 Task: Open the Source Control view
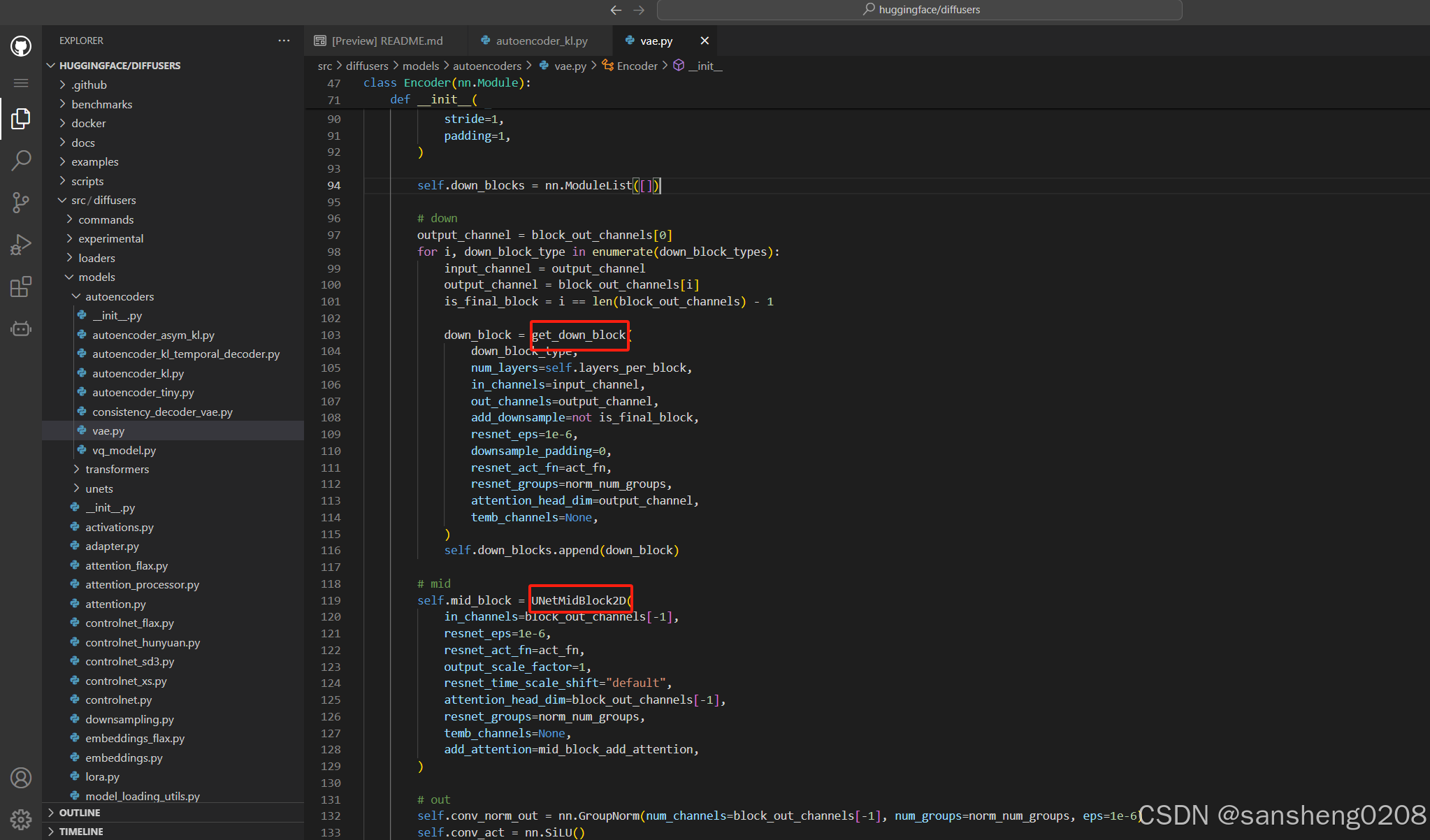coord(21,203)
